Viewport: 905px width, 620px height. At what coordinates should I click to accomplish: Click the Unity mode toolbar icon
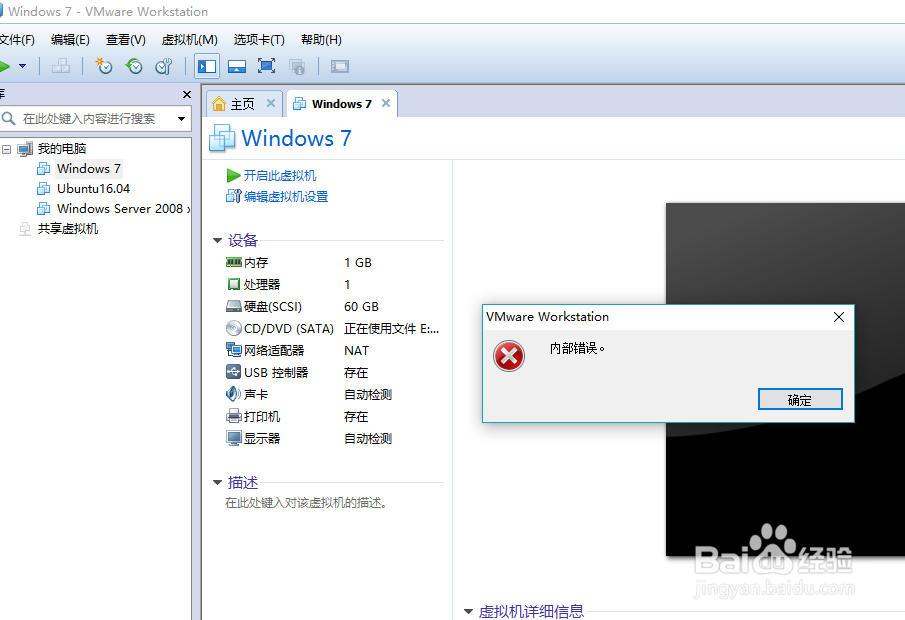coord(297,67)
